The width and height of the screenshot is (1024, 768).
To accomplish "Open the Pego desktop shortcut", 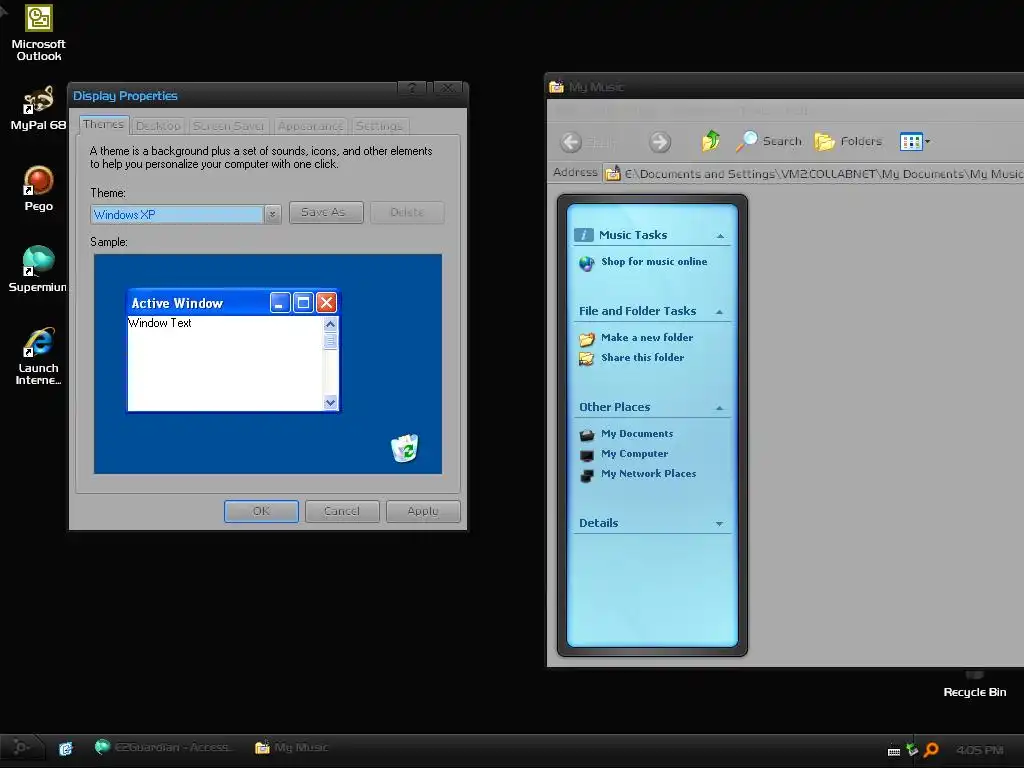I will pyautogui.click(x=39, y=189).
